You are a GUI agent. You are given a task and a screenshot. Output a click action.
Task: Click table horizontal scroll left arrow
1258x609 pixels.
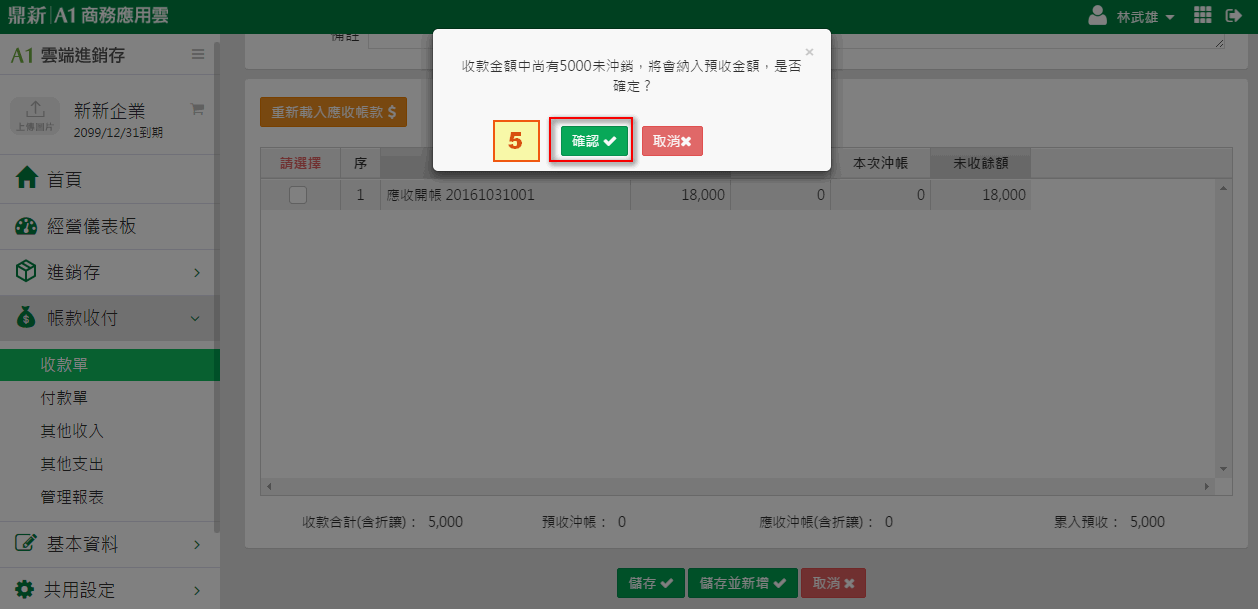(267, 487)
